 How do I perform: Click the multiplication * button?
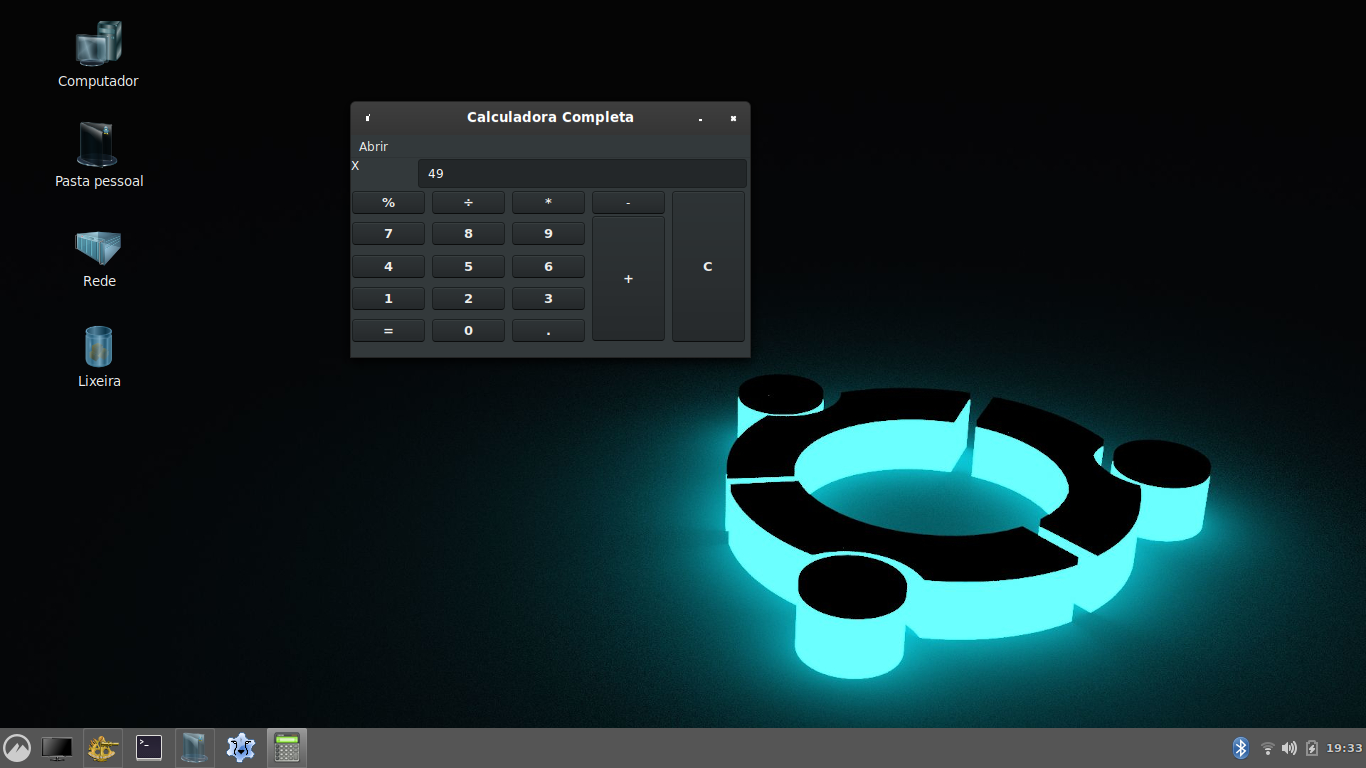tap(548, 202)
